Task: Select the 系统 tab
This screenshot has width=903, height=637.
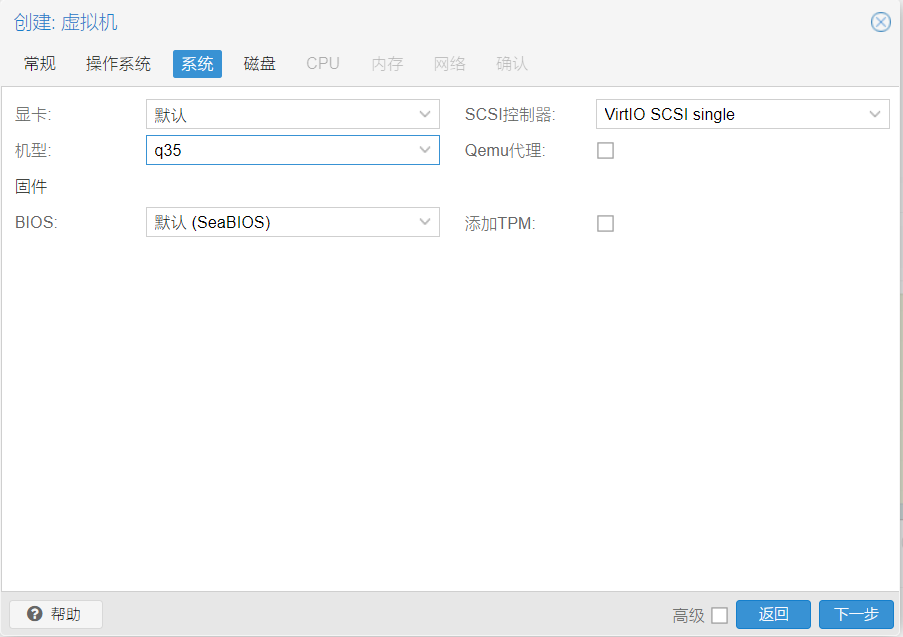Action: 197,64
